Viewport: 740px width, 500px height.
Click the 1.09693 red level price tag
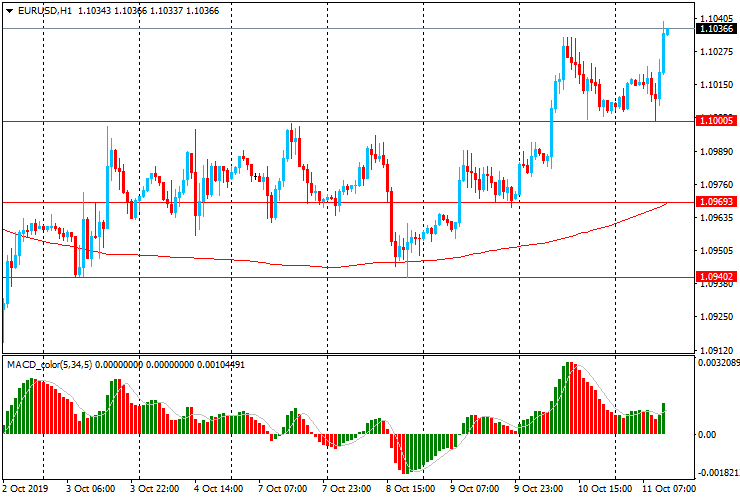pos(716,202)
